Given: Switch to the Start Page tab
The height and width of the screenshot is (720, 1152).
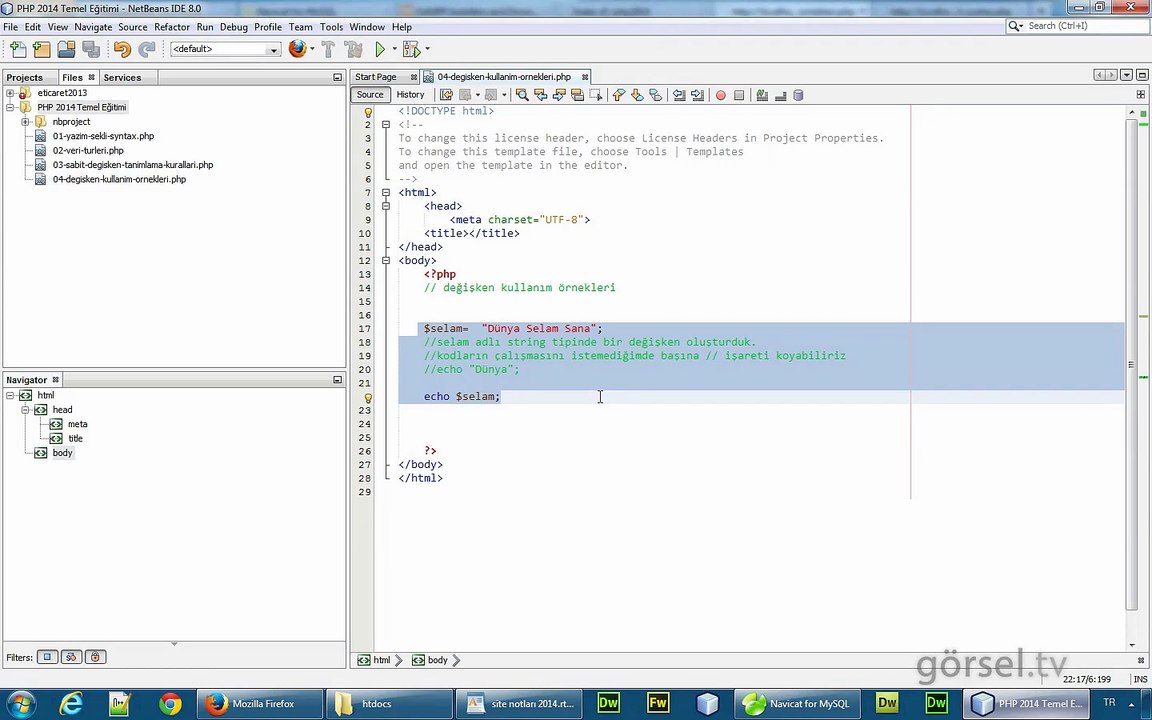Looking at the screenshot, I should pyautogui.click(x=376, y=77).
